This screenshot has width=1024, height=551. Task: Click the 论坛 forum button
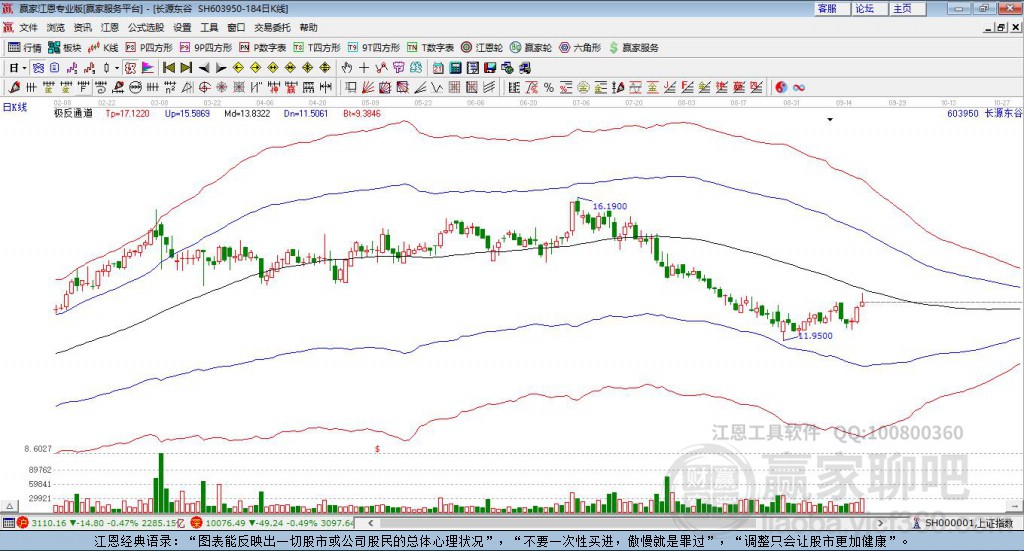[x=869, y=8]
